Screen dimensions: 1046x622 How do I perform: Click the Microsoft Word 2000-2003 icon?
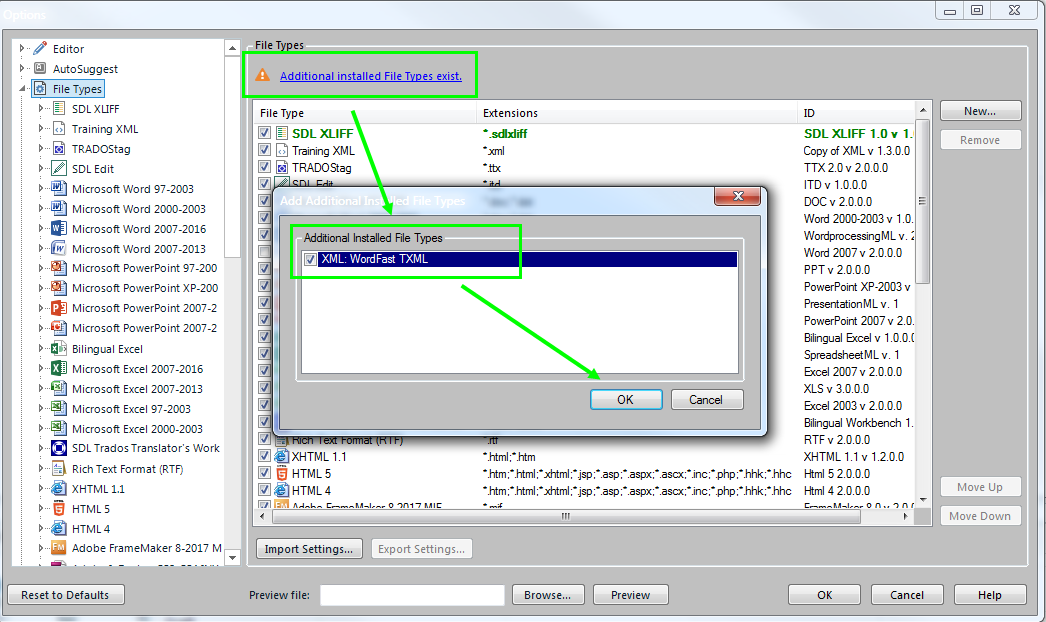(x=59, y=208)
